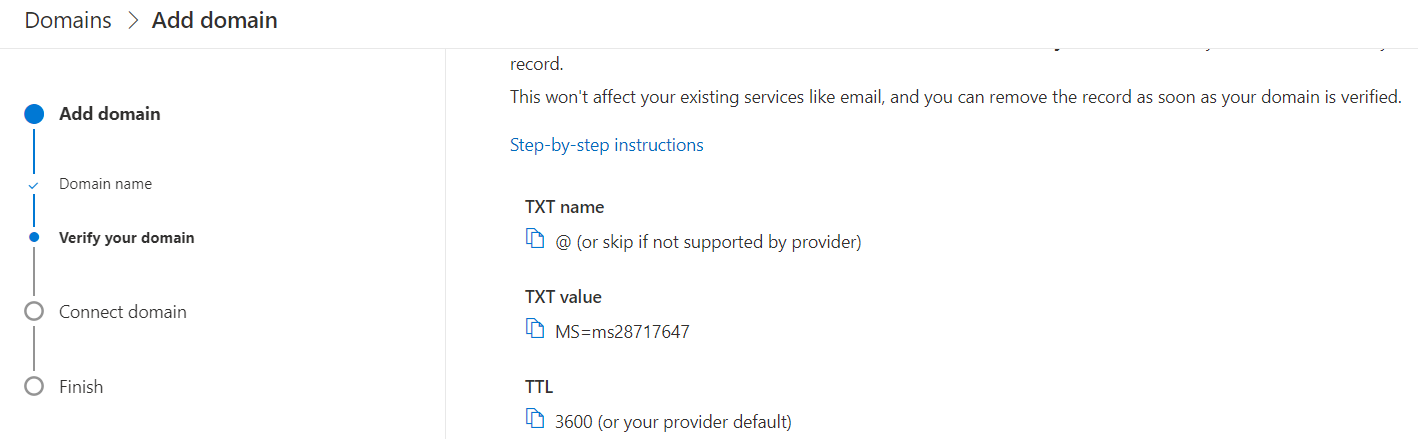Screen dimensions: 1418x439
Task: Click the Add domain page title
Action: coord(215,20)
